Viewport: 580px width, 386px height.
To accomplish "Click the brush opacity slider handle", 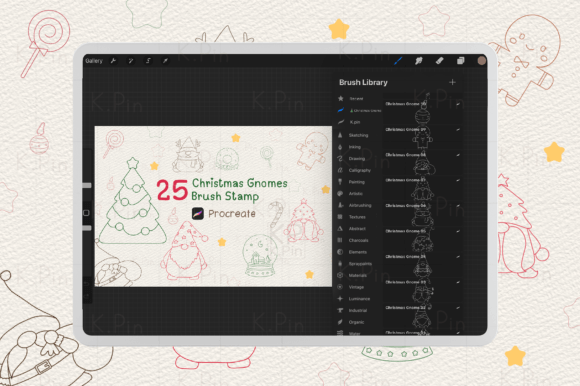I will [x=87, y=228].
